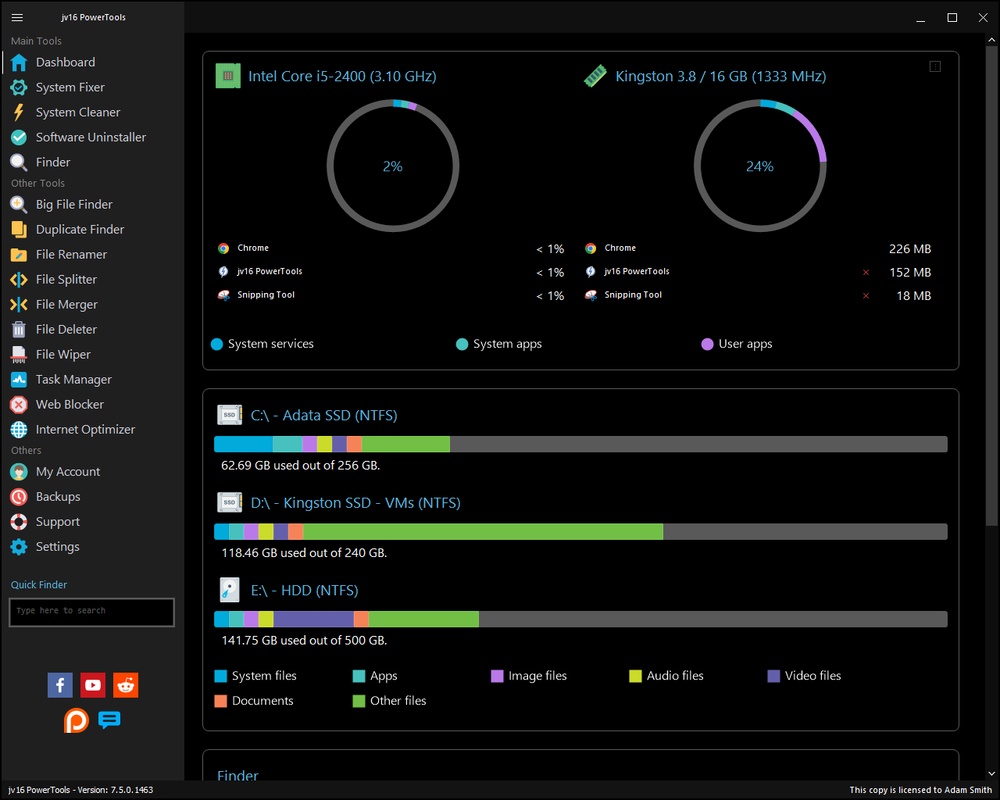Click the D: drive usage bar
Viewport: 1000px width, 800px height.
pyautogui.click(x=580, y=531)
